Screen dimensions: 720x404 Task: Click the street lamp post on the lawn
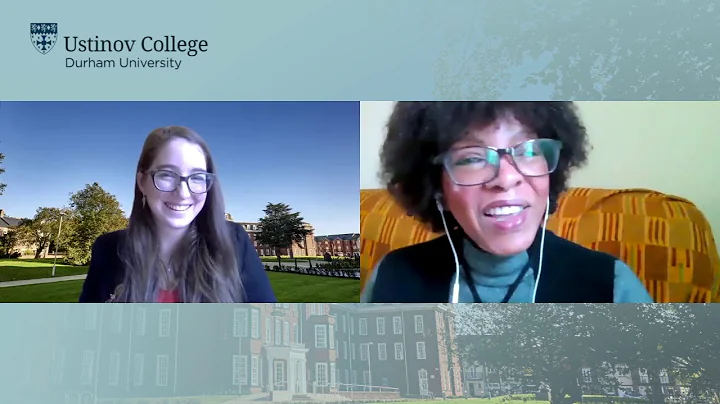tap(56, 243)
